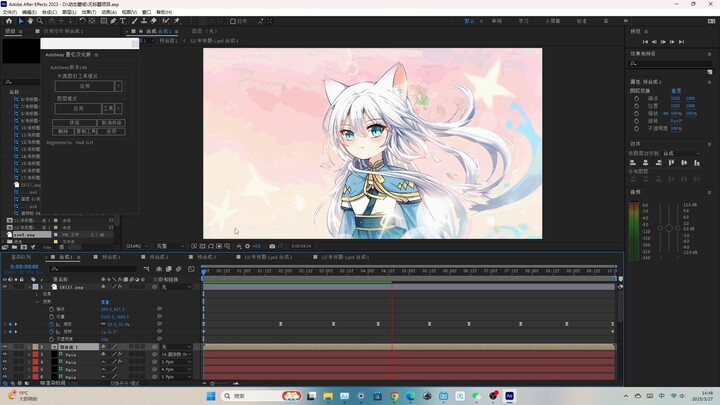Screen dimensions: 720x405
Task: Open the magnification ratio dropdown
Action: pos(137,245)
